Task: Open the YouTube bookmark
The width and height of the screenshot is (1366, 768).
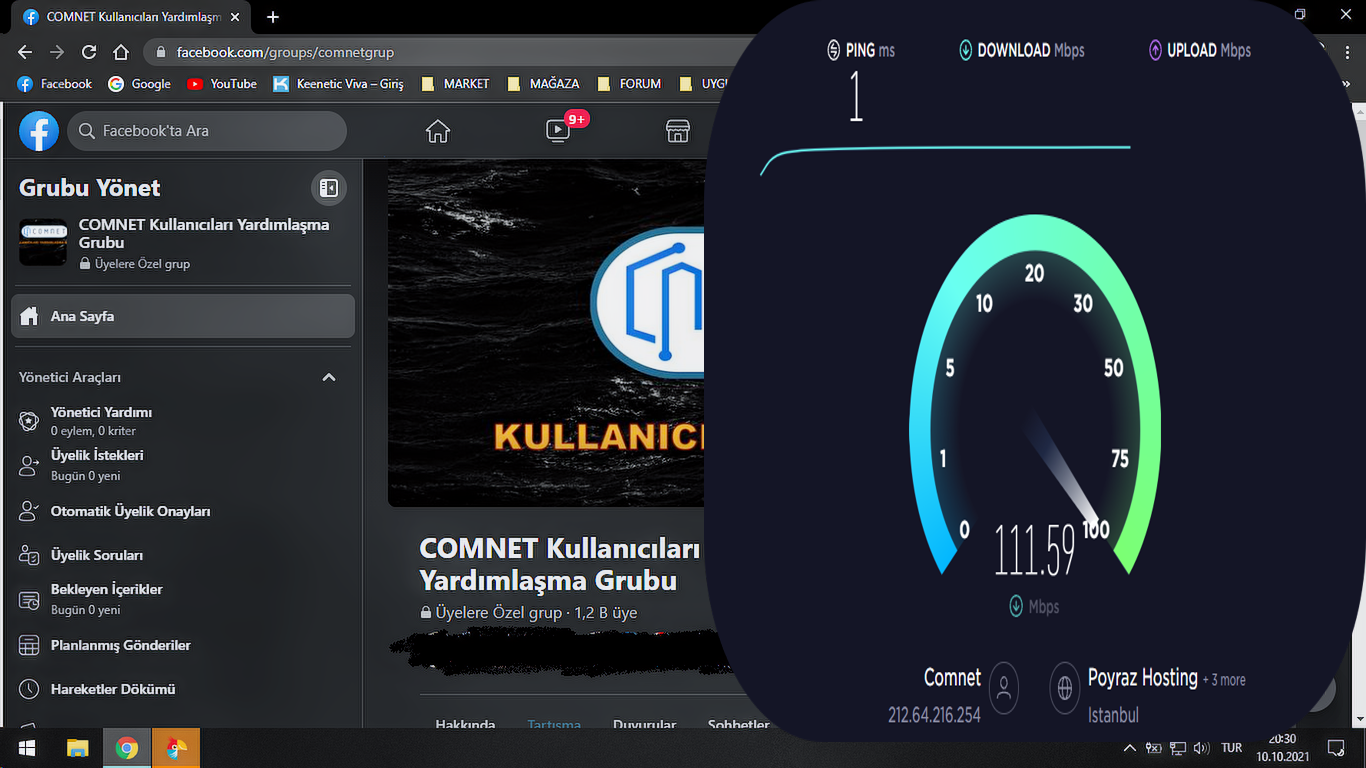Action: click(x=222, y=84)
